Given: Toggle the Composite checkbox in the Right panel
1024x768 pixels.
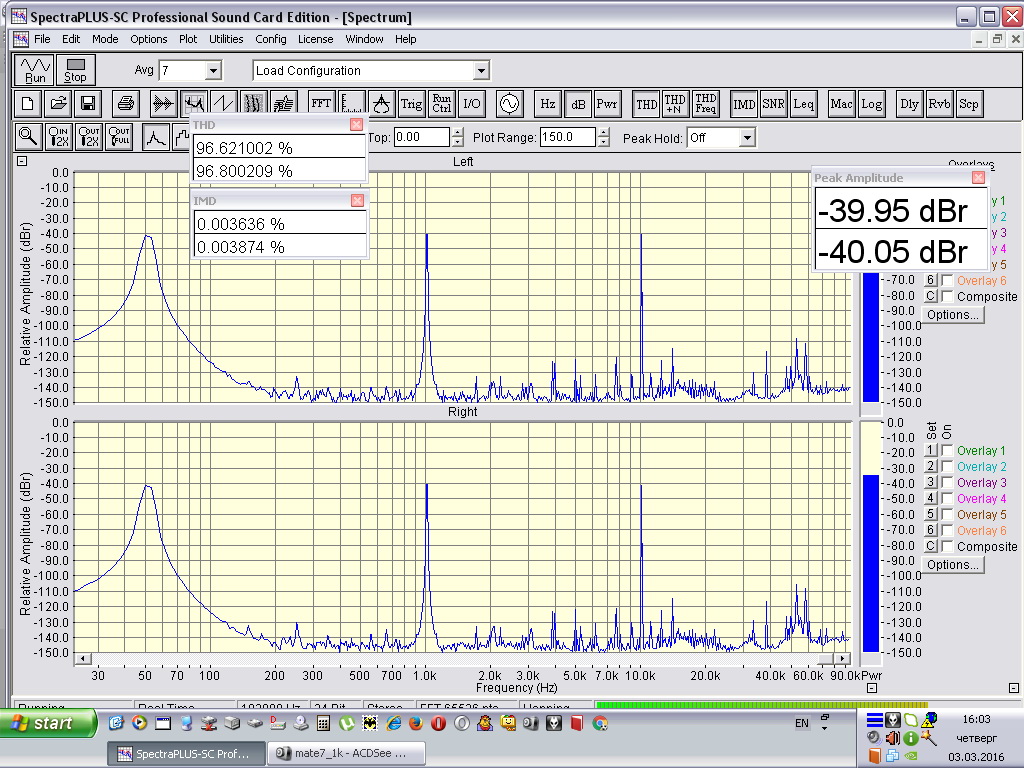Looking at the screenshot, I should tap(947, 547).
